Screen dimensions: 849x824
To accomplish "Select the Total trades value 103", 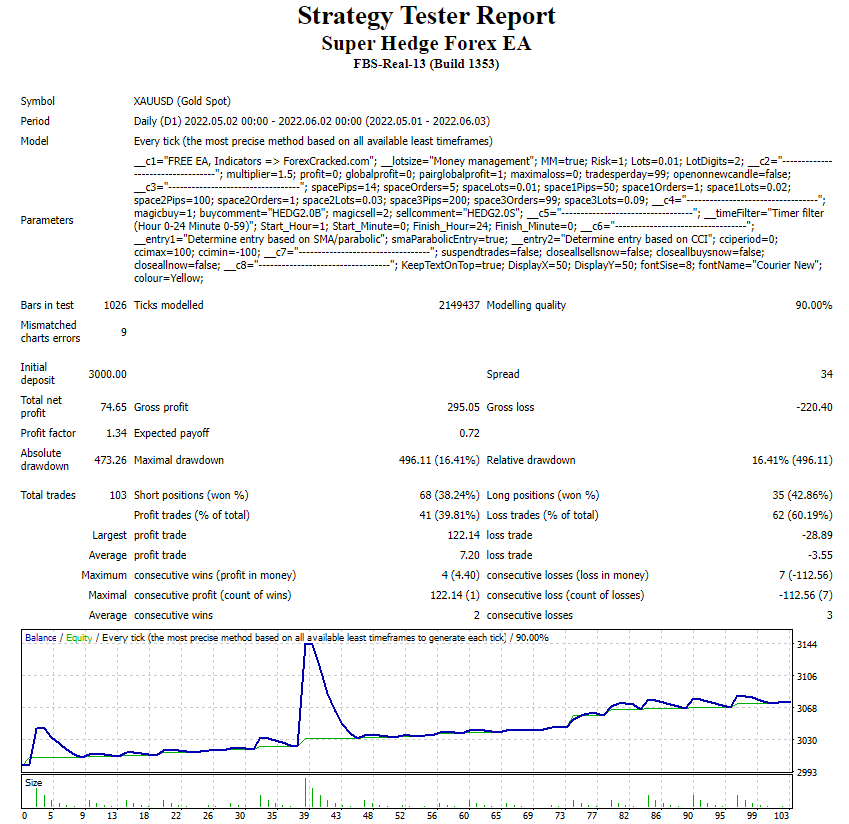I will pyautogui.click(x=117, y=495).
